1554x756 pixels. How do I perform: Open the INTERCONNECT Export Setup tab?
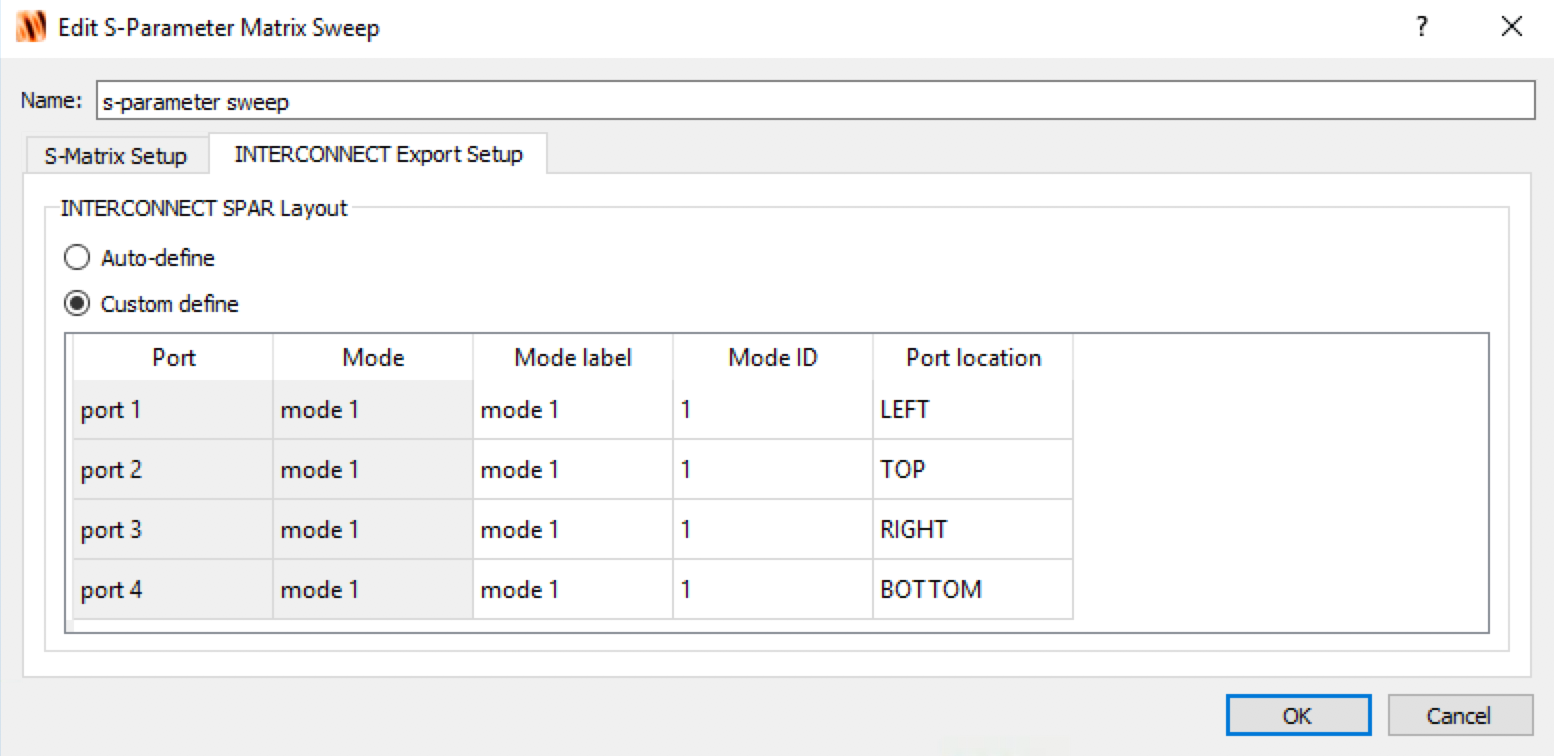(x=378, y=154)
